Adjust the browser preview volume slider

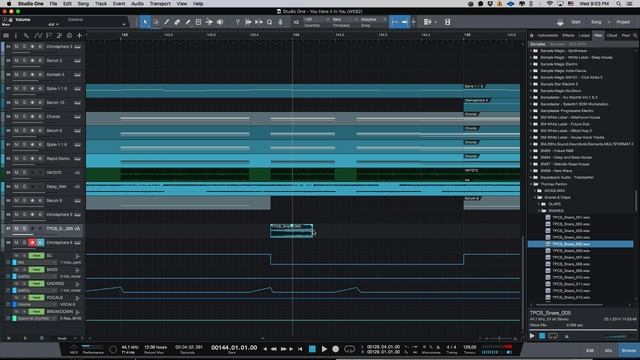coord(615,337)
